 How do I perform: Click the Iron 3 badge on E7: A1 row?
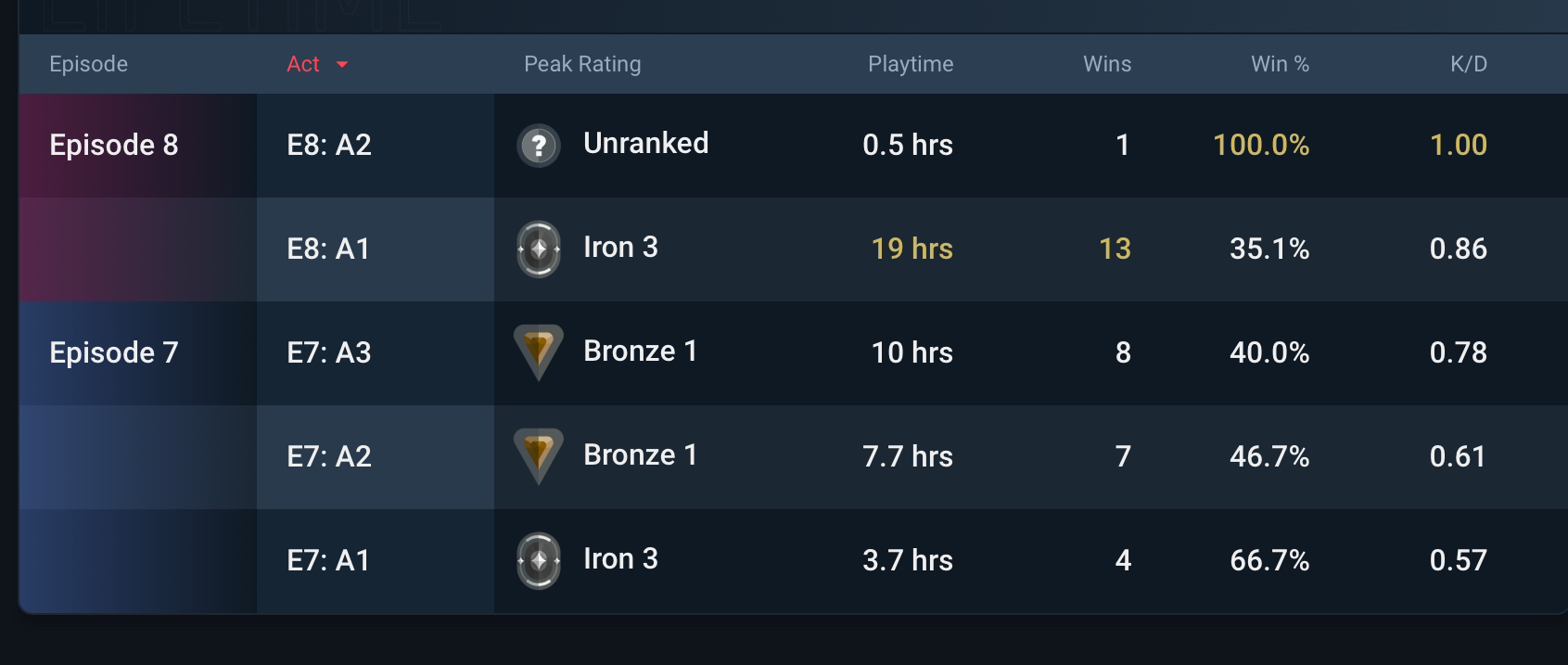(x=539, y=559)
